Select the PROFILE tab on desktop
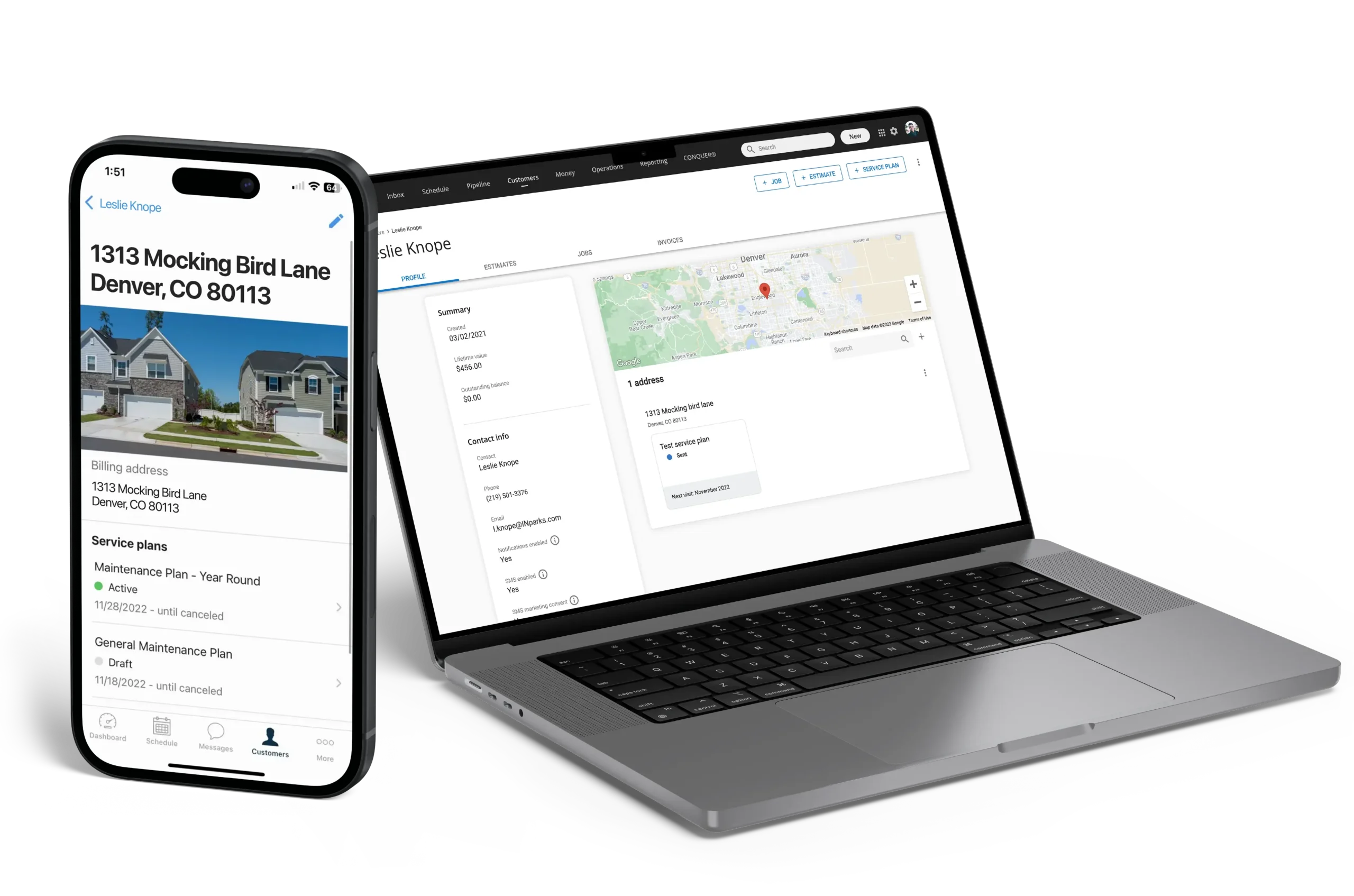Screen dimensions: 1354x896 point(414,277)
